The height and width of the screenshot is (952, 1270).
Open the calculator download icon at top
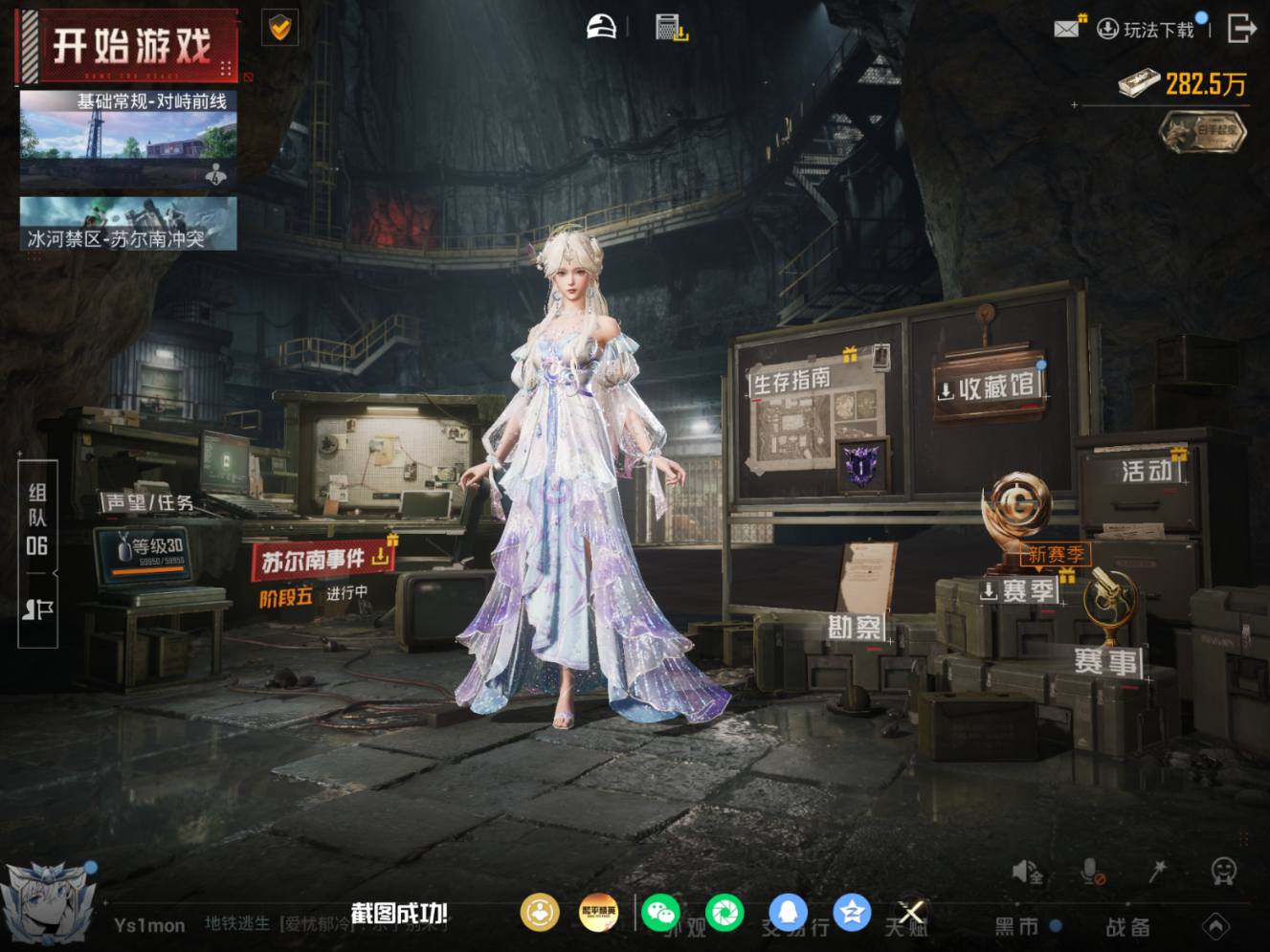671,28
